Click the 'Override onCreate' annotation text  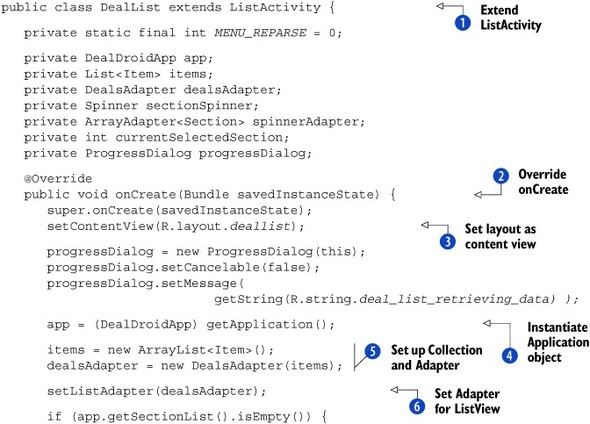tap(543, 182)
